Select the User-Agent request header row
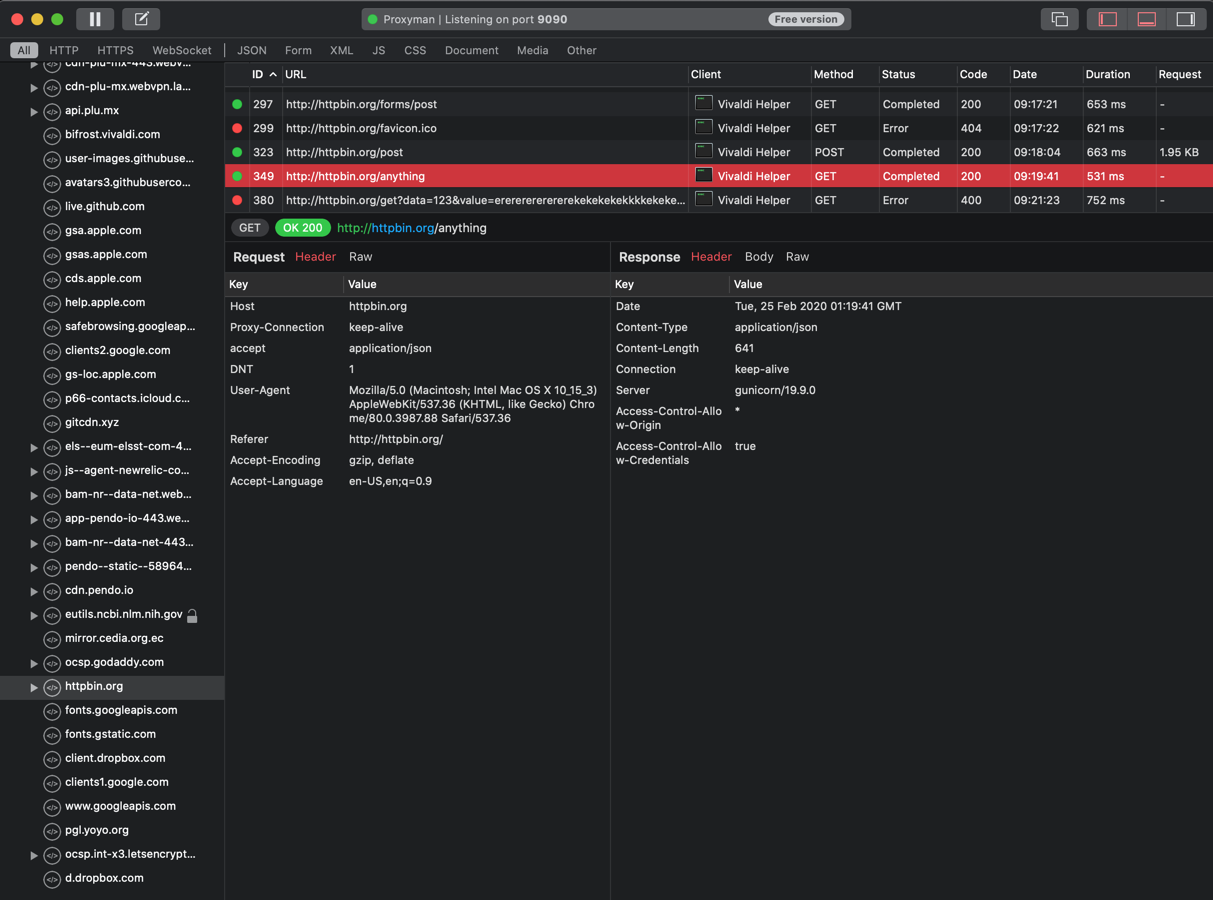This screenshot has width=1213, height=900. pyautogui.click(x=417, y=404)
